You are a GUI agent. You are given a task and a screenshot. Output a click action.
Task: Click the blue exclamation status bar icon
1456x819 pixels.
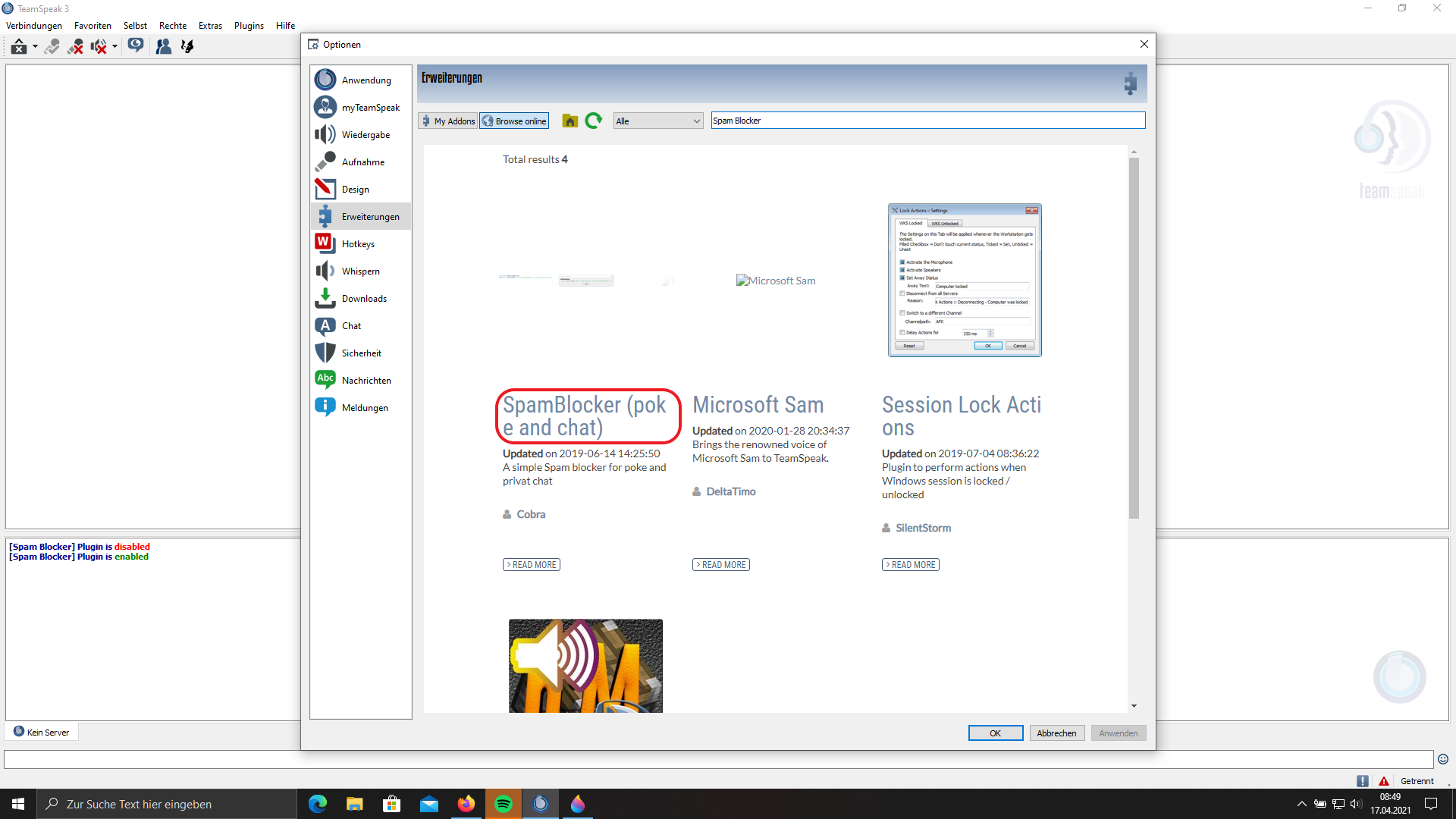[x=1363, y=781]
